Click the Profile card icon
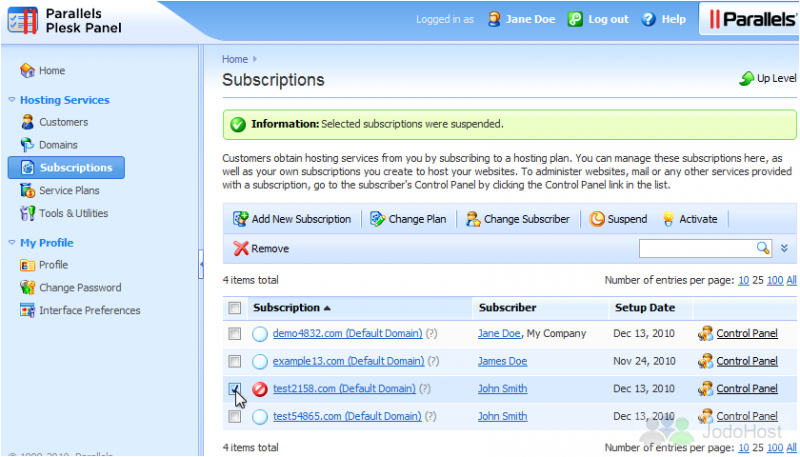Screen dimensions: 800x457 (27, 265)
